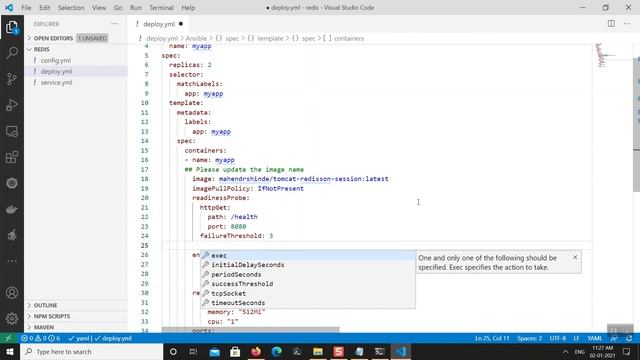The height and width of the screenshot is (360, 640).
Task: Open the Extensions view
Action: pos(12,157)
